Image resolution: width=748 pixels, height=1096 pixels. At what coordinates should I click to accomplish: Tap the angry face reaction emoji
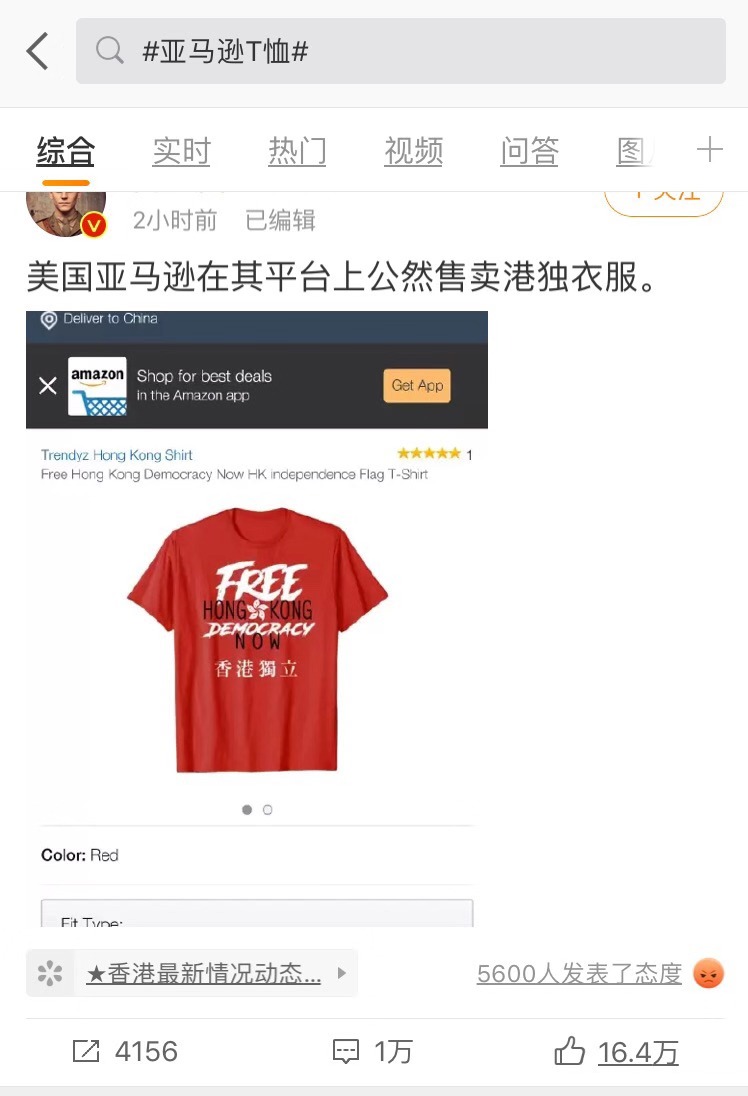(708, 973)
